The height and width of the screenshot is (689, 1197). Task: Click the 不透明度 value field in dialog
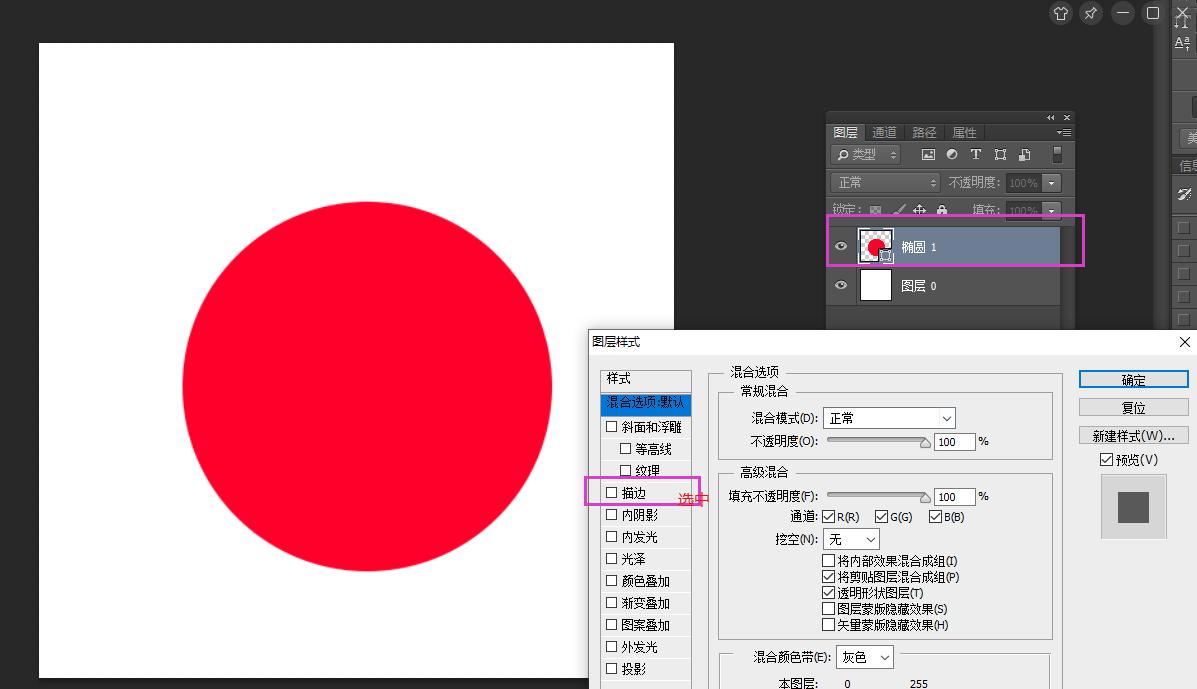[954, 442]
